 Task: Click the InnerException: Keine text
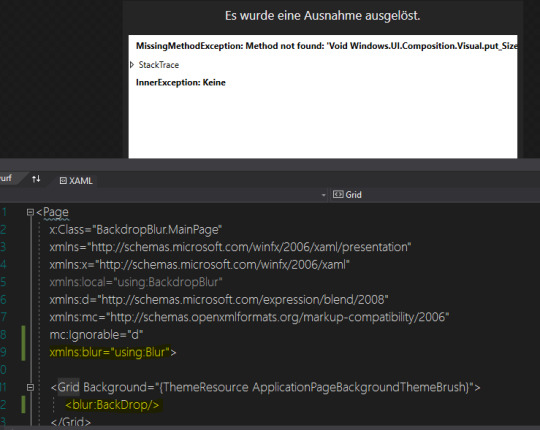(x=180, y=83)
